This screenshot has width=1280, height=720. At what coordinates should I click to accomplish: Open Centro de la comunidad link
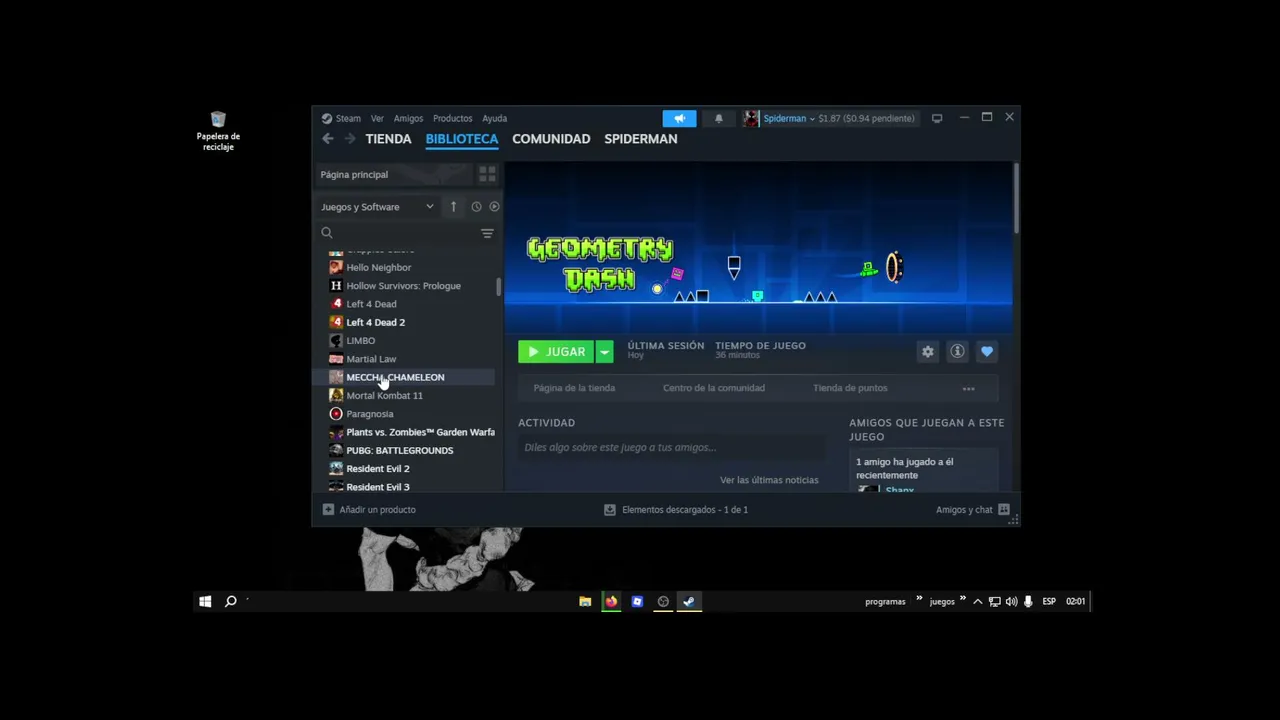tap(714, 388)
